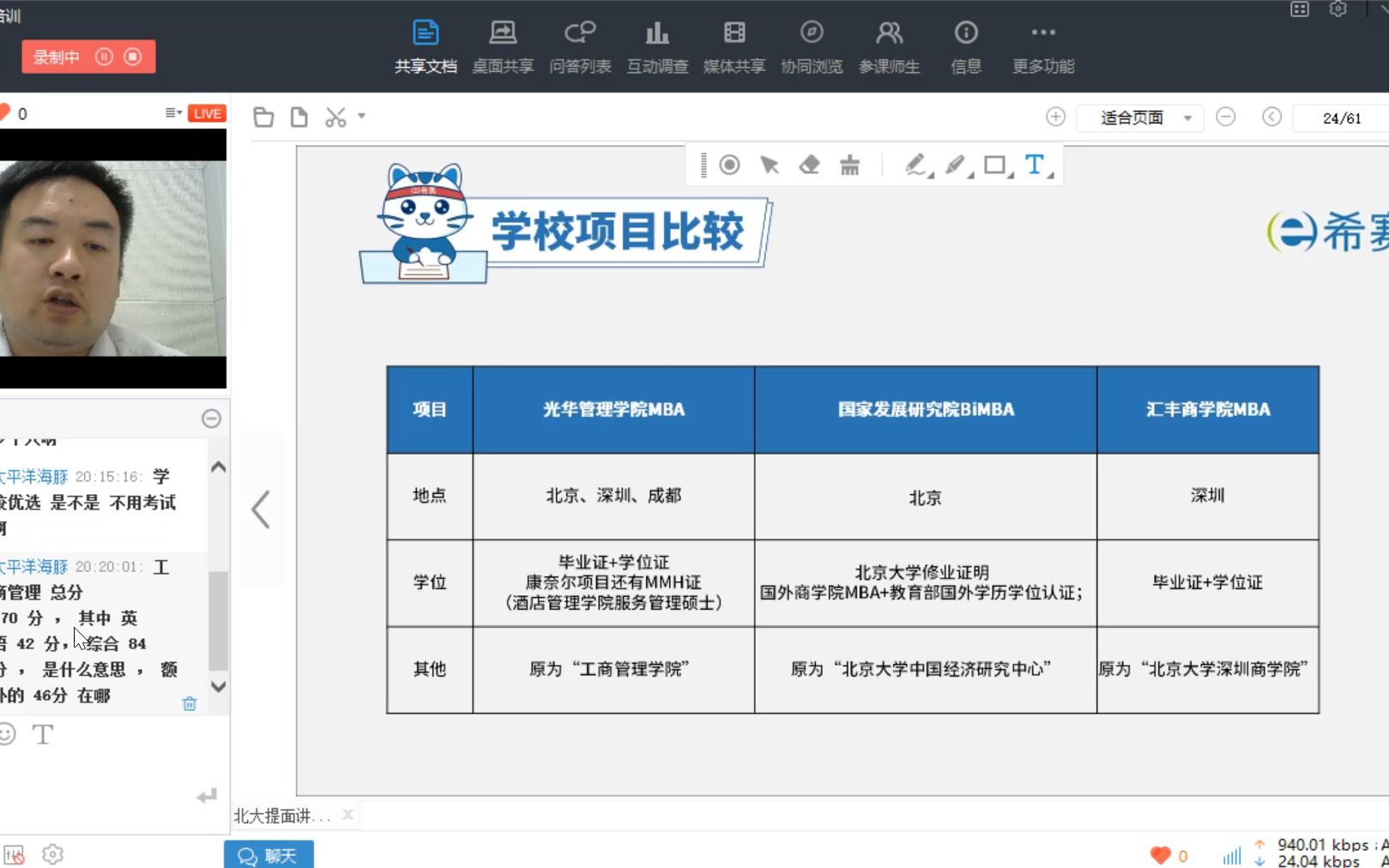Select the laser pointer circle tool
The width and height of the screenshot is (1389, 868).
click(729, 165)
